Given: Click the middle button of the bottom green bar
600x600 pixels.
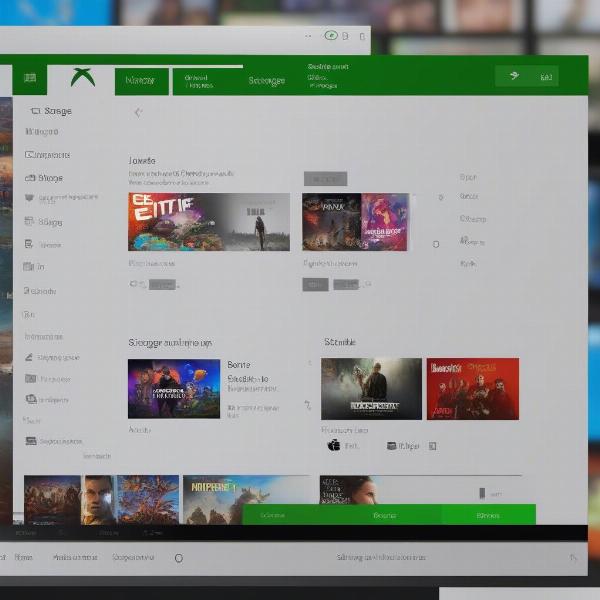Looking at the screenshot, I should (x=384, y=515).
